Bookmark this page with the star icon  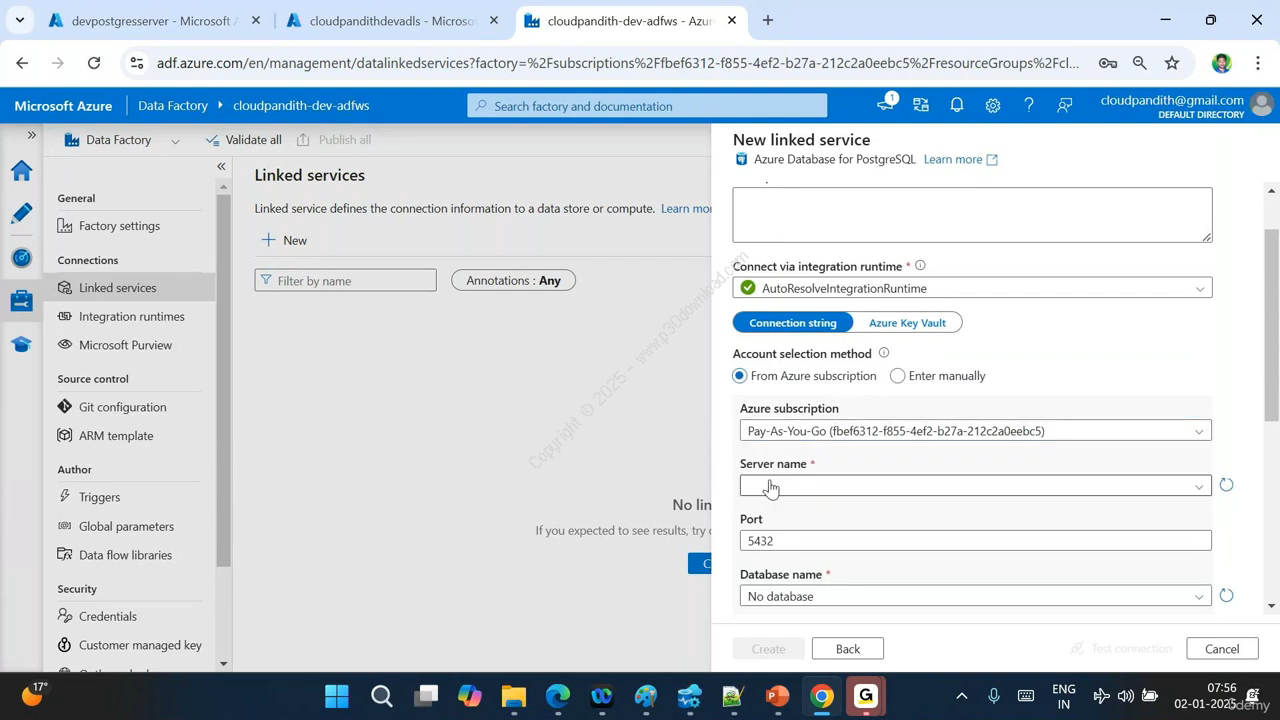[x=1172, y=63]
